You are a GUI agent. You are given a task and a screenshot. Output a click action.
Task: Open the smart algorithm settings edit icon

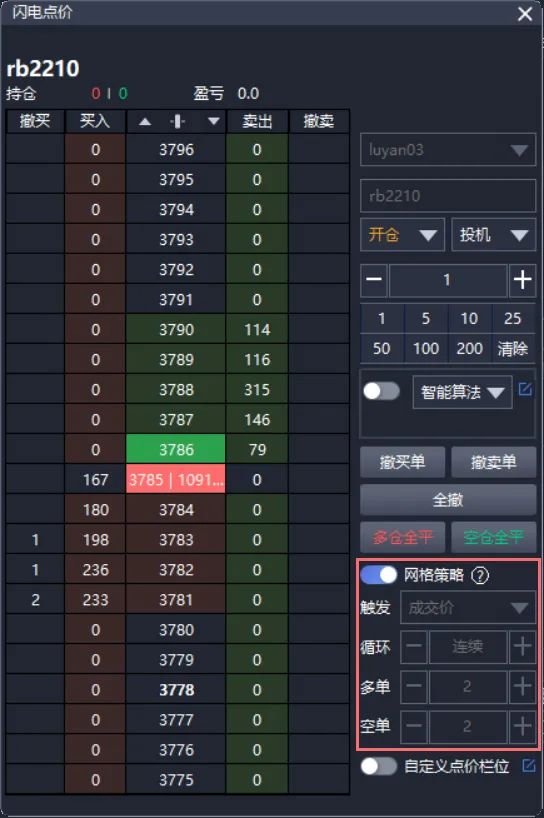(525, 389)
